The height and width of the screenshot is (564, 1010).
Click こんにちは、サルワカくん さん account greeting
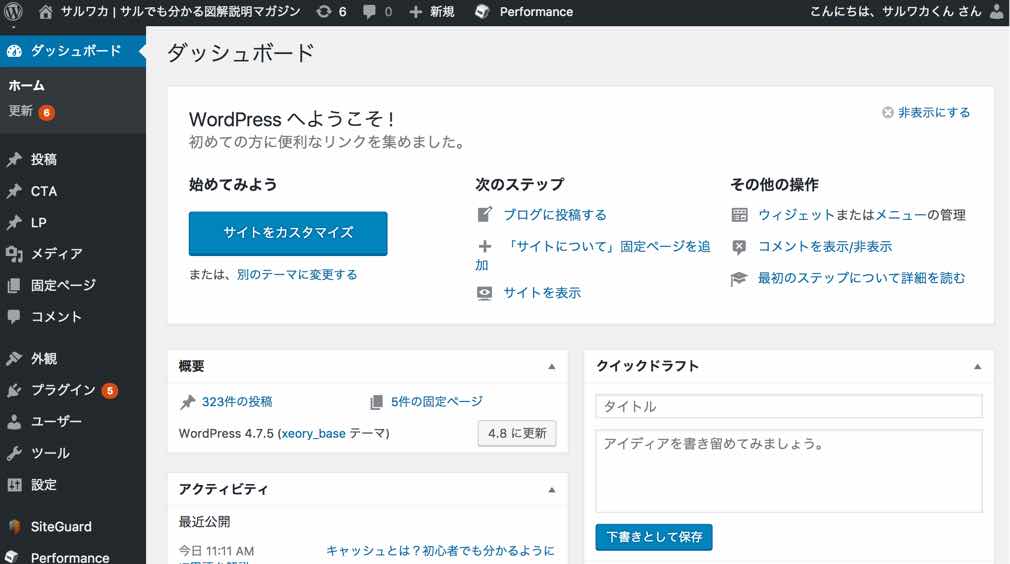[895, 12]
